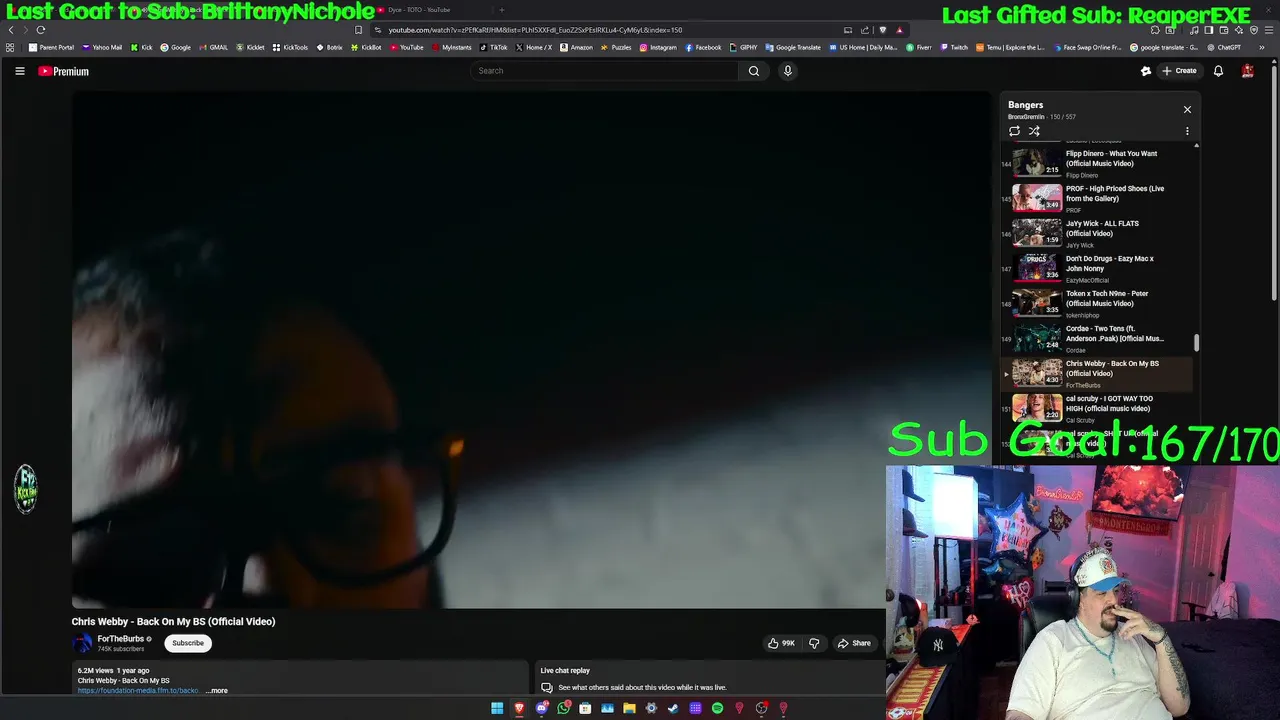This screenshot has width=1280, height=720.
Task: Open the YouTube account avatar menu
Action: pyautogui.click(x=1247, y=71)
